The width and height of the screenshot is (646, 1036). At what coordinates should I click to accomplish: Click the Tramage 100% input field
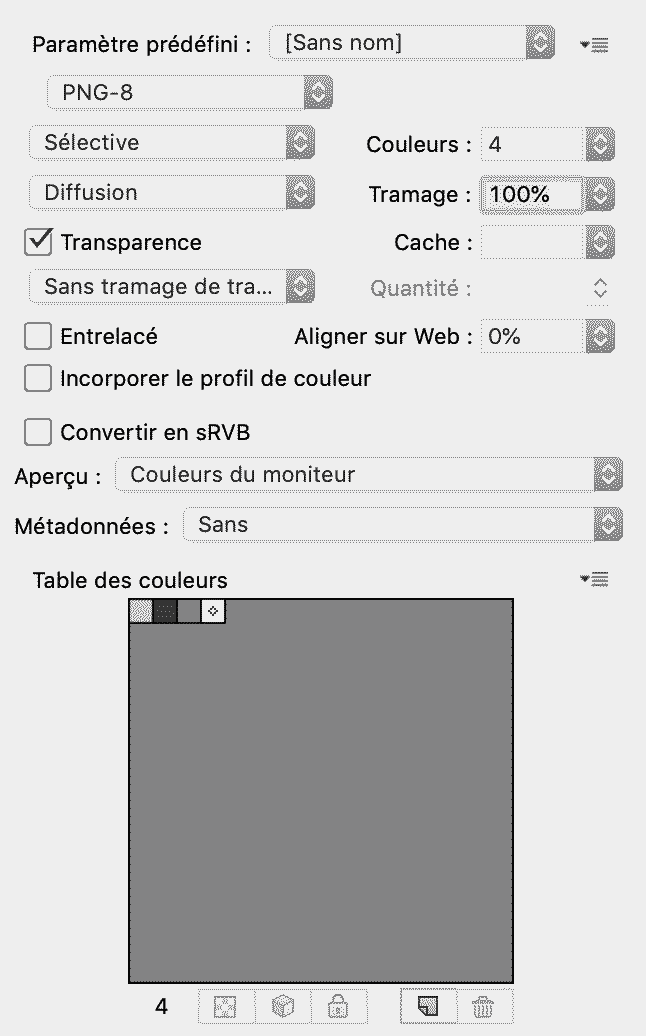531,194
